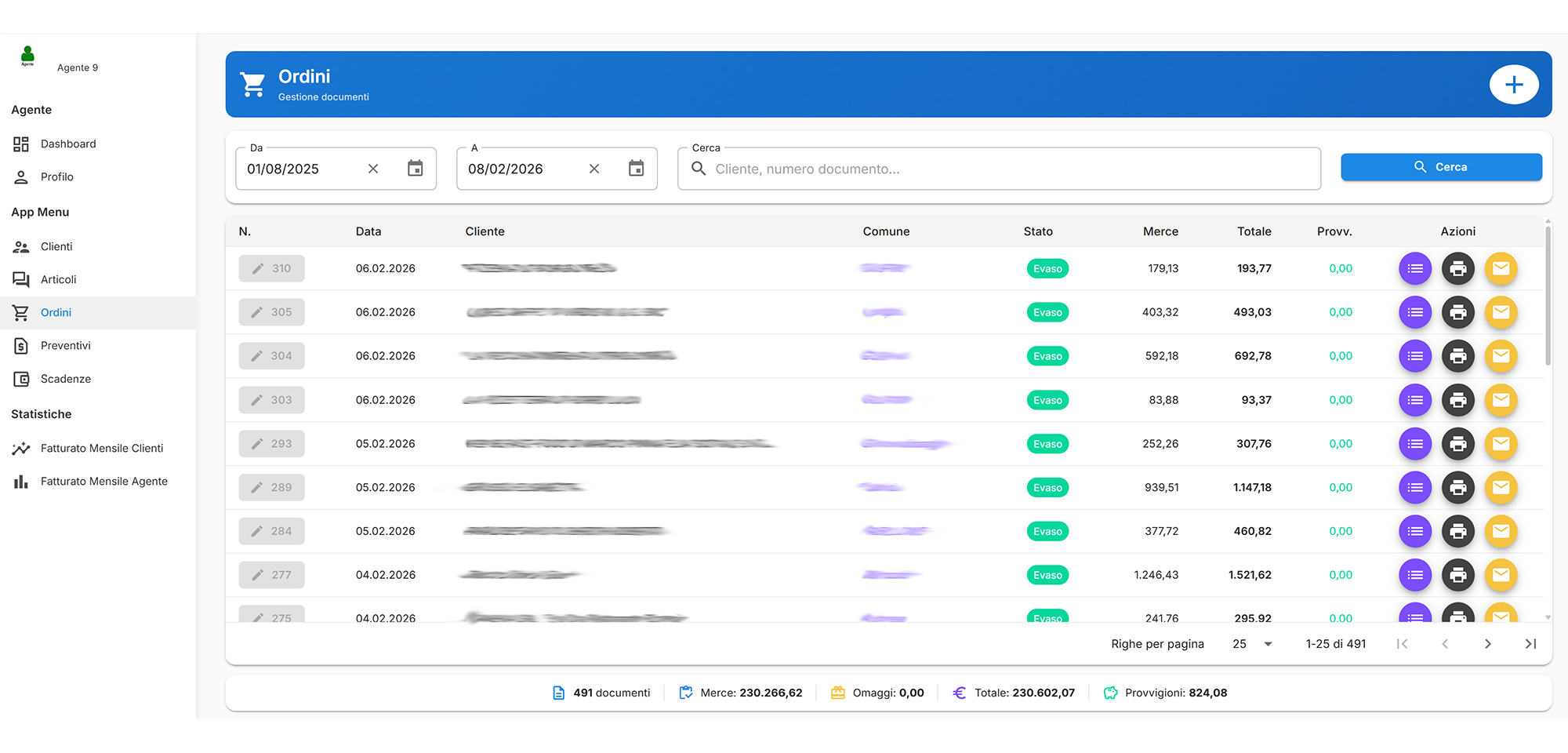Open details list for order 310
The width and height of the screenshot is (1568, 753).
pyautogui.click(x=1414, y=268)
